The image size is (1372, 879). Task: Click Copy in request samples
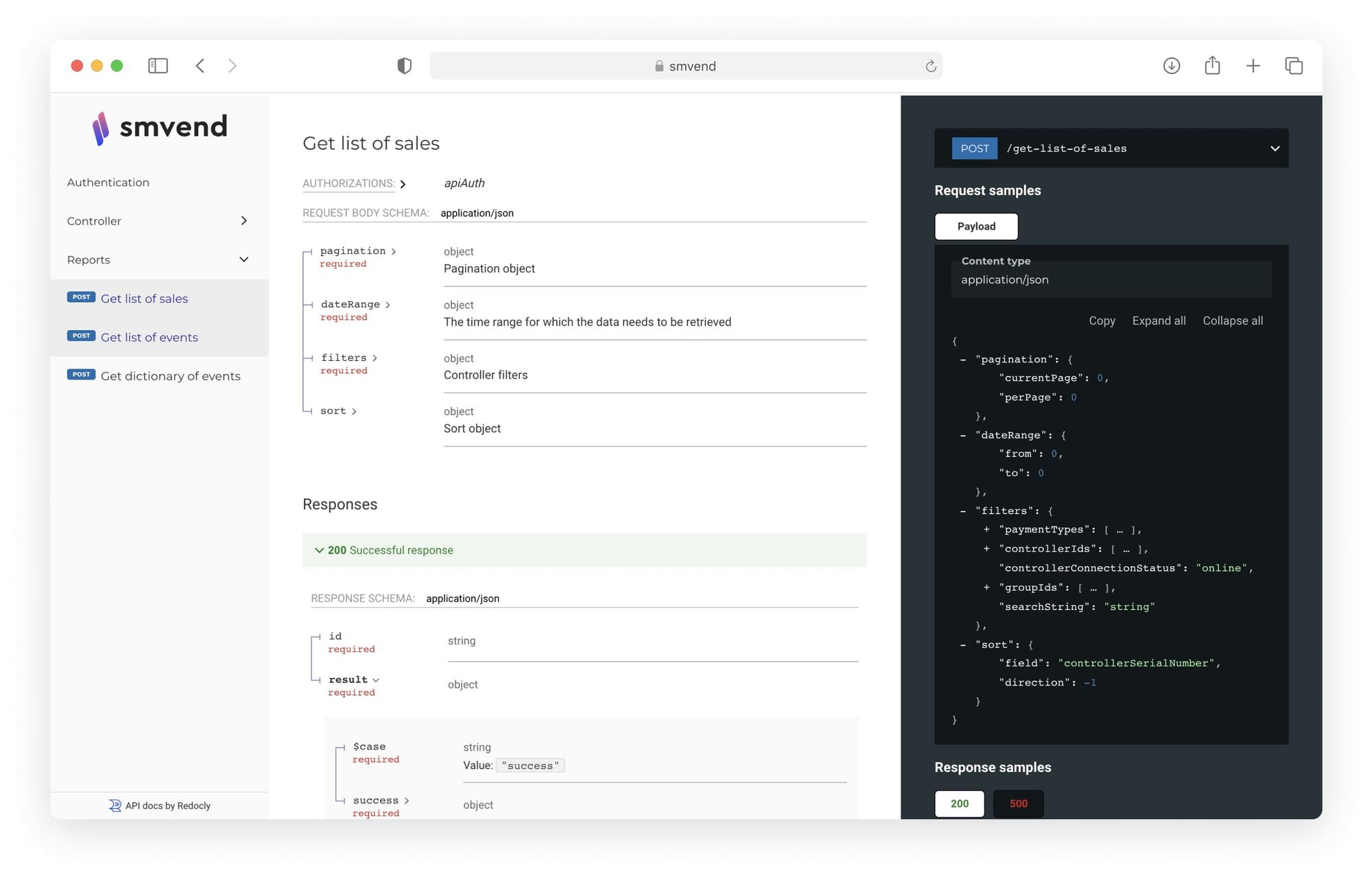click(1102, 320)
